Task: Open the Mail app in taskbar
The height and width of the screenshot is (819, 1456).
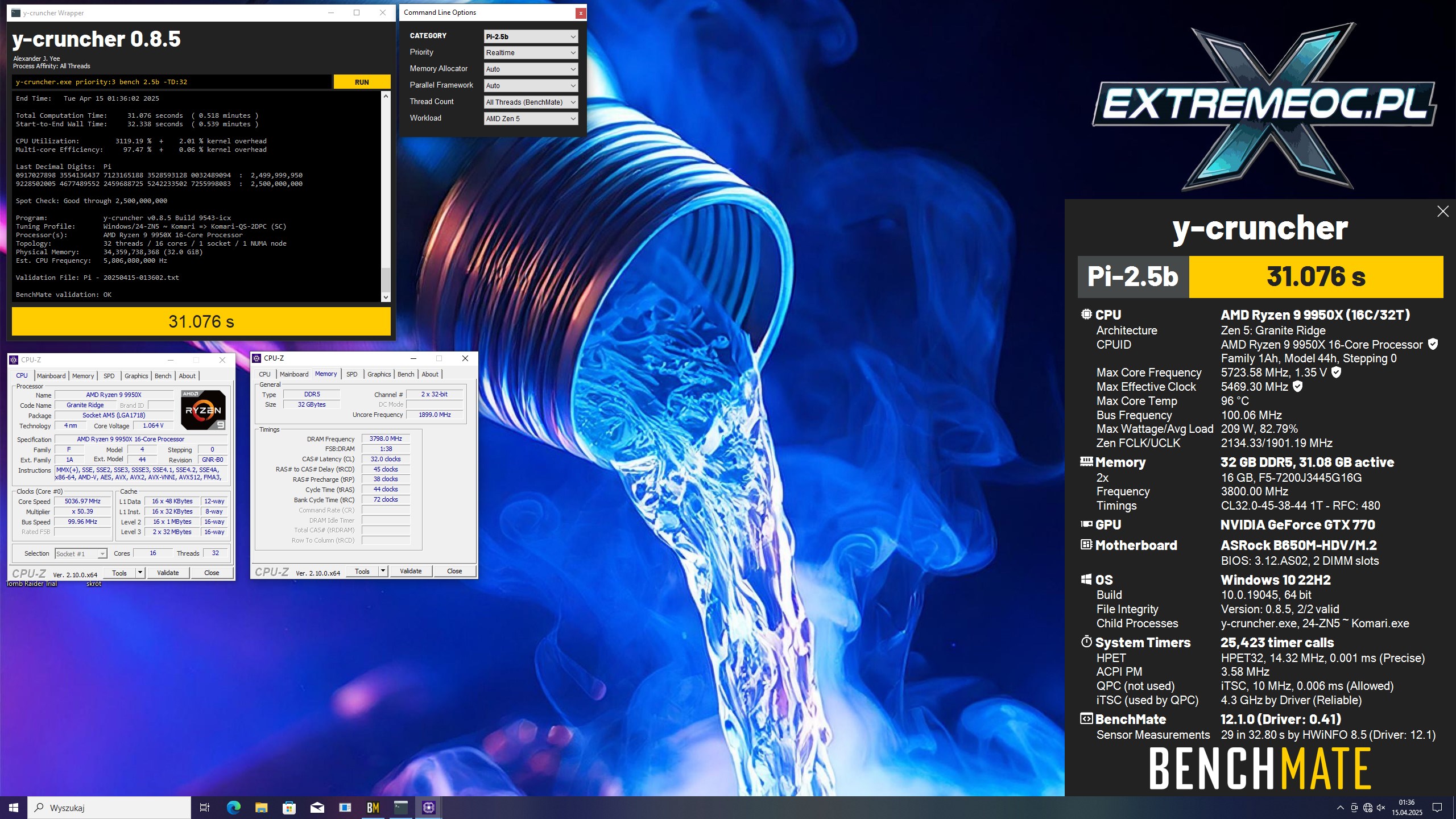Action: tap(317, 807)
